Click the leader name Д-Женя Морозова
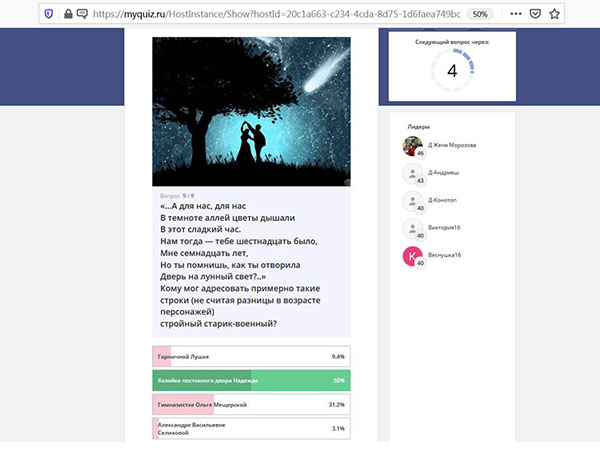 pos(452,145)
